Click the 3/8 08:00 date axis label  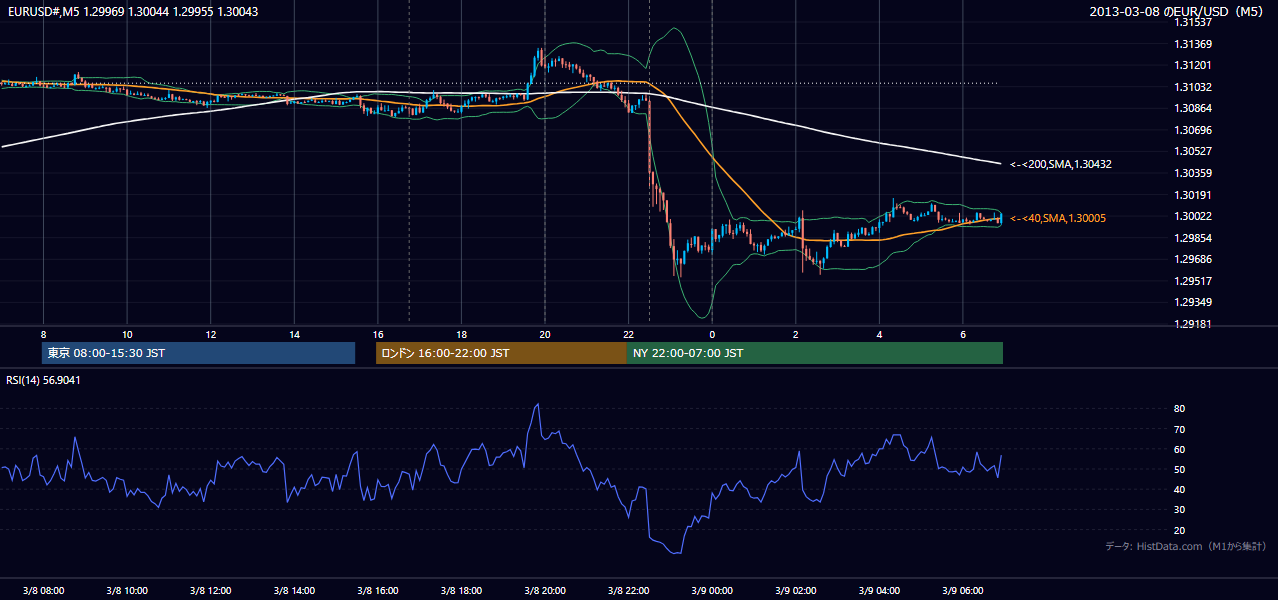tap(43, 591)
